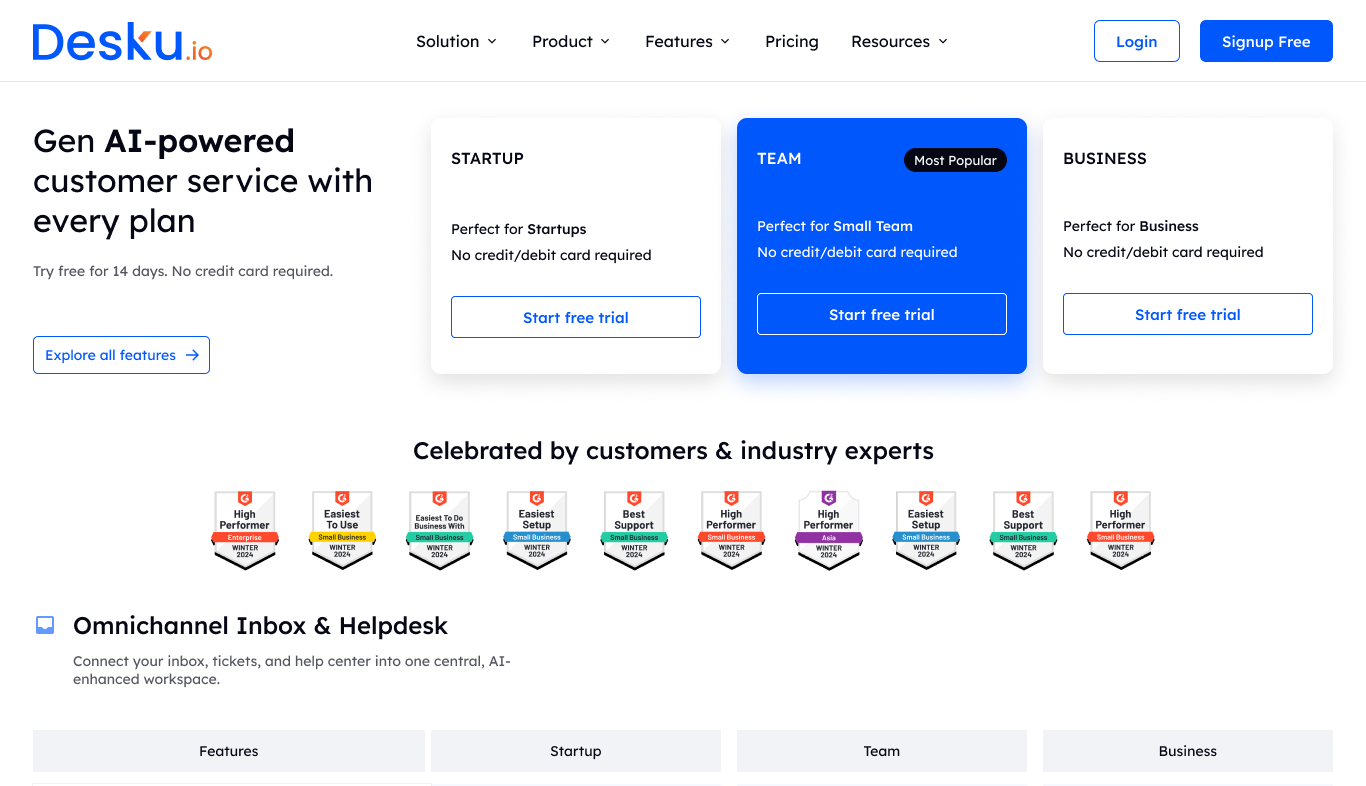Expand the Product menu

tap(571, 41)
